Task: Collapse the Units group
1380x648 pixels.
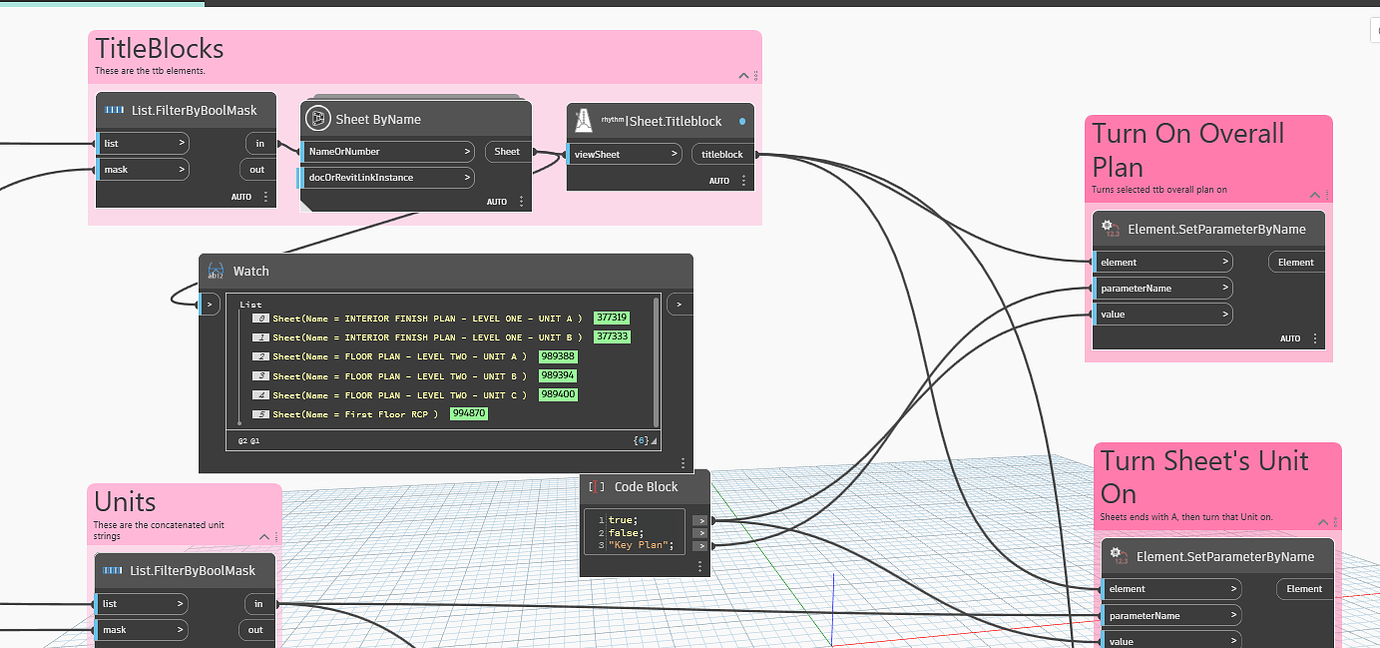Action: pyautogui.click(x=264, y=537)
